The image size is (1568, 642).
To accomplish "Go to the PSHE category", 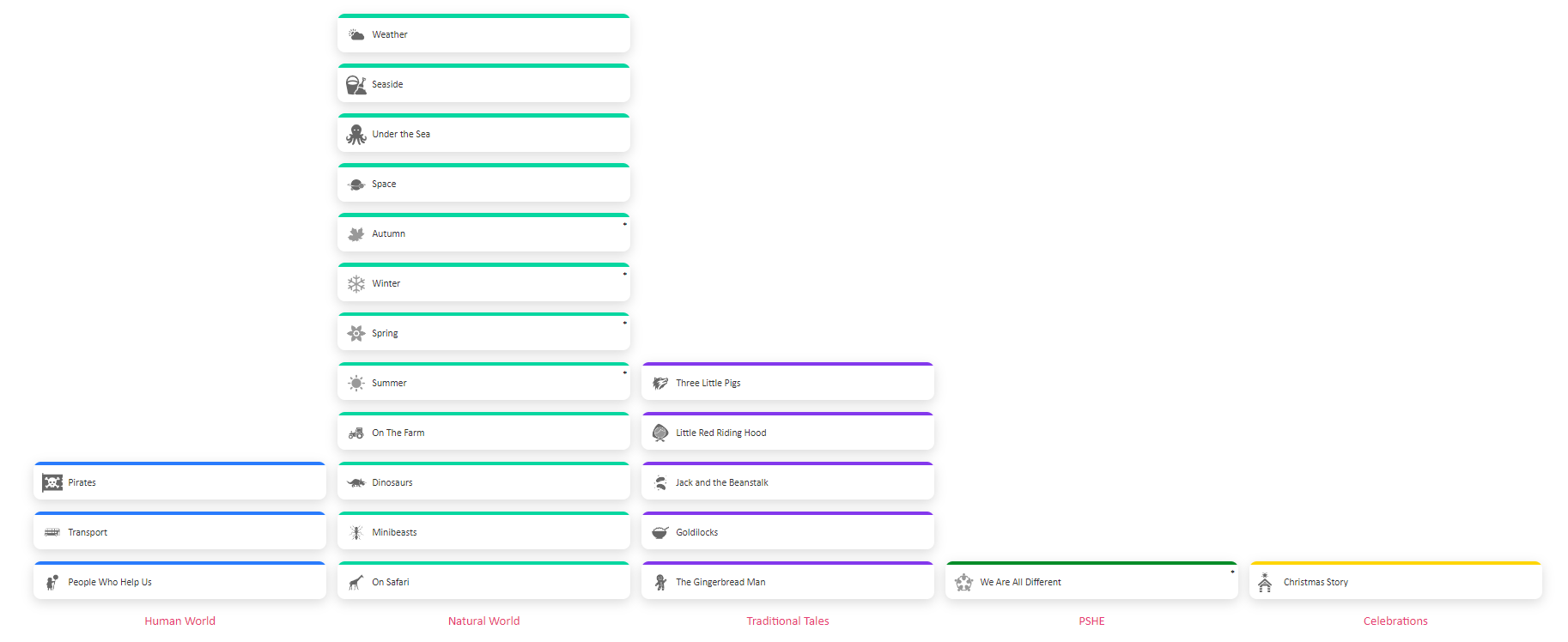I will point(1091,621).
